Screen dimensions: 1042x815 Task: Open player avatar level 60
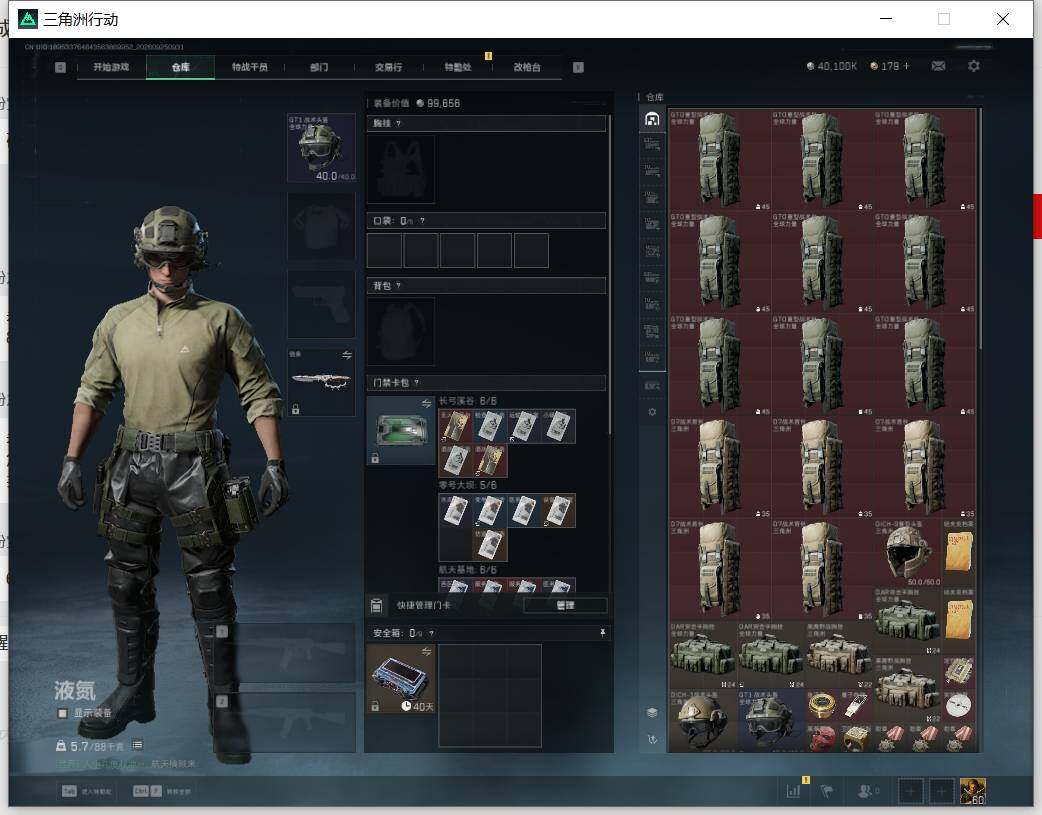click(x=973, y=791)
